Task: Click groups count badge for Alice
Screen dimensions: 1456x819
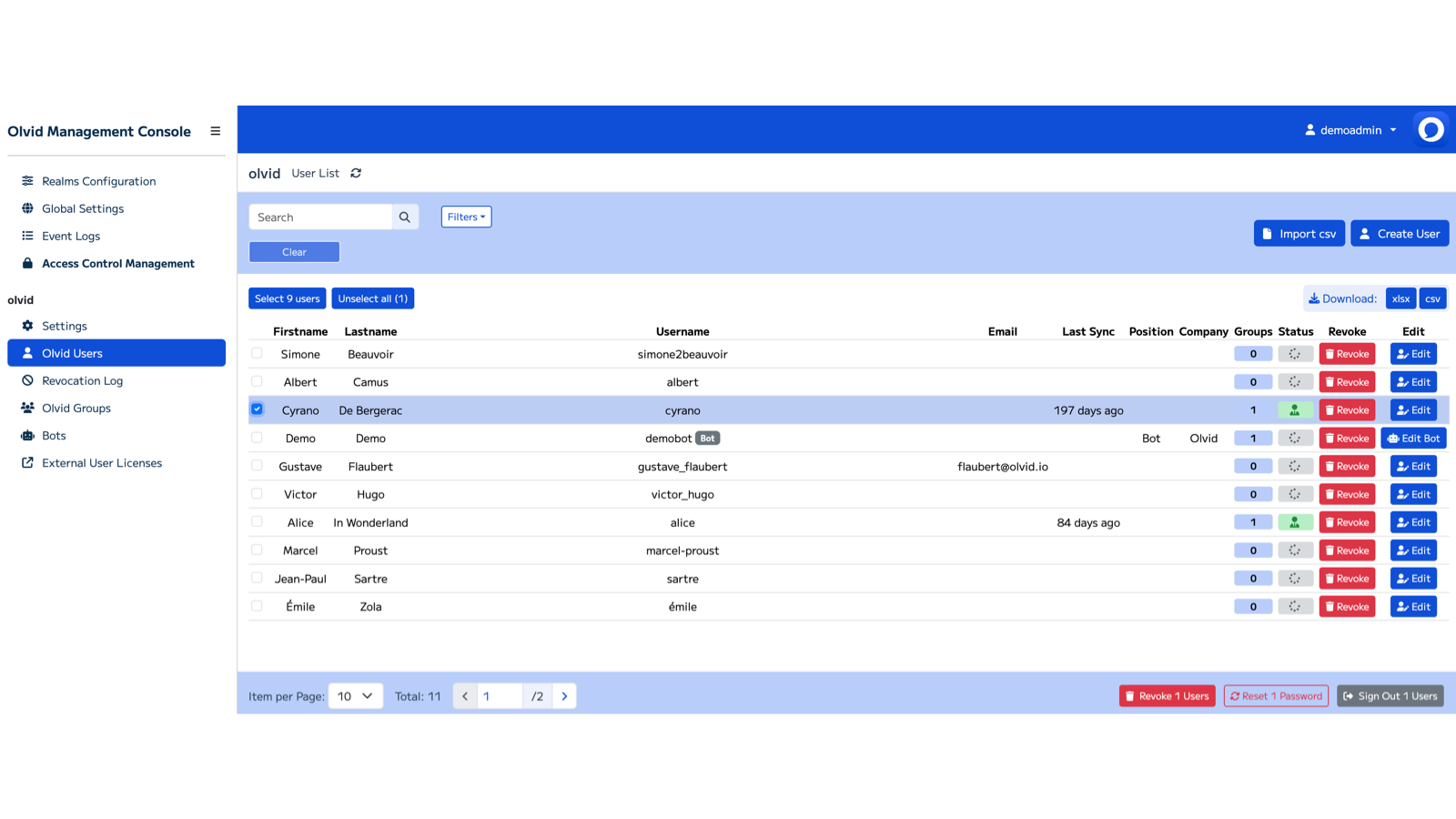Action: pos(1253,522)
